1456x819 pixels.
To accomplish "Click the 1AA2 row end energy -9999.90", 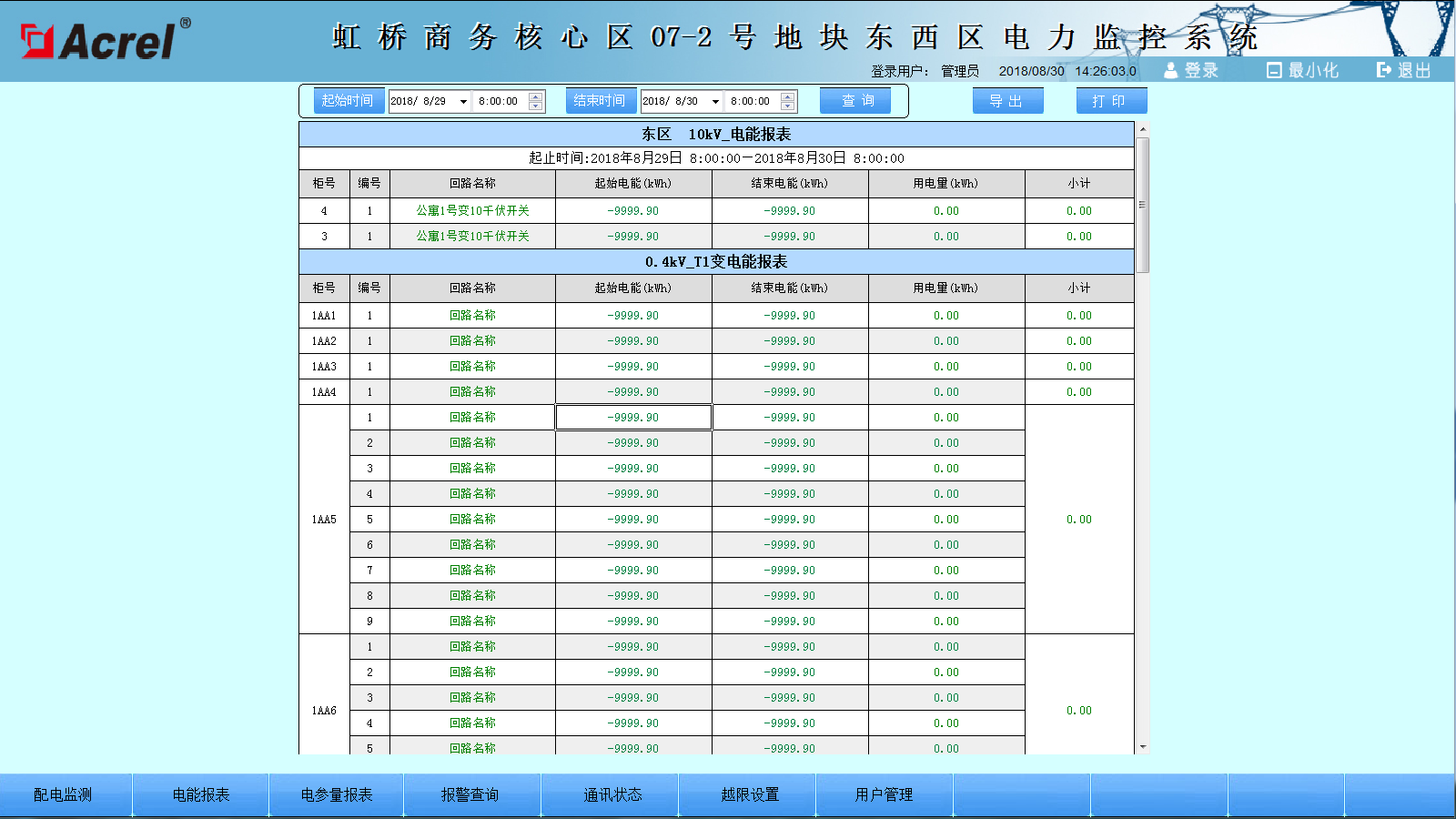I will point(790,341).
